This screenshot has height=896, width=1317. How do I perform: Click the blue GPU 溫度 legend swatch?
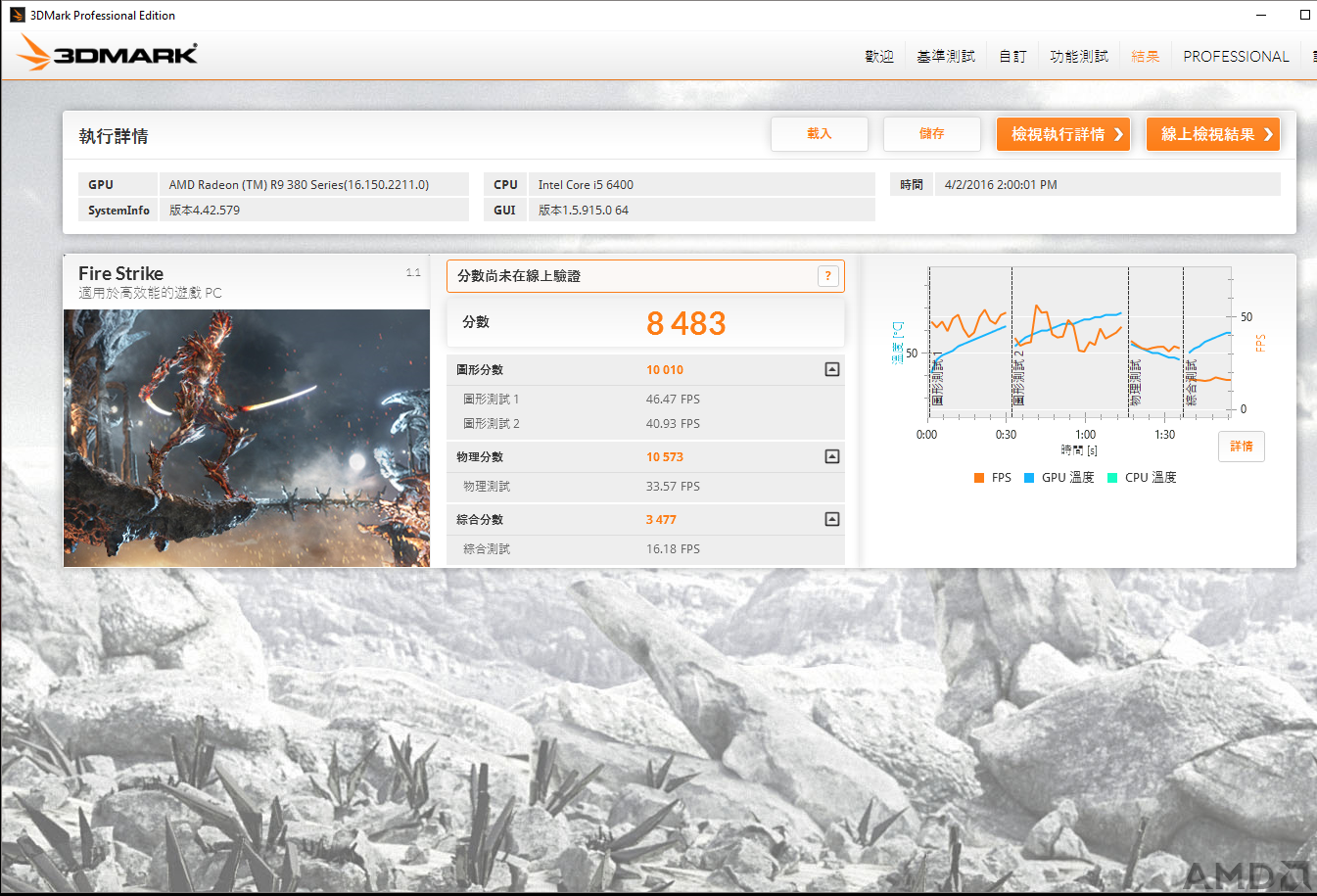click(x=1029, y=478)
